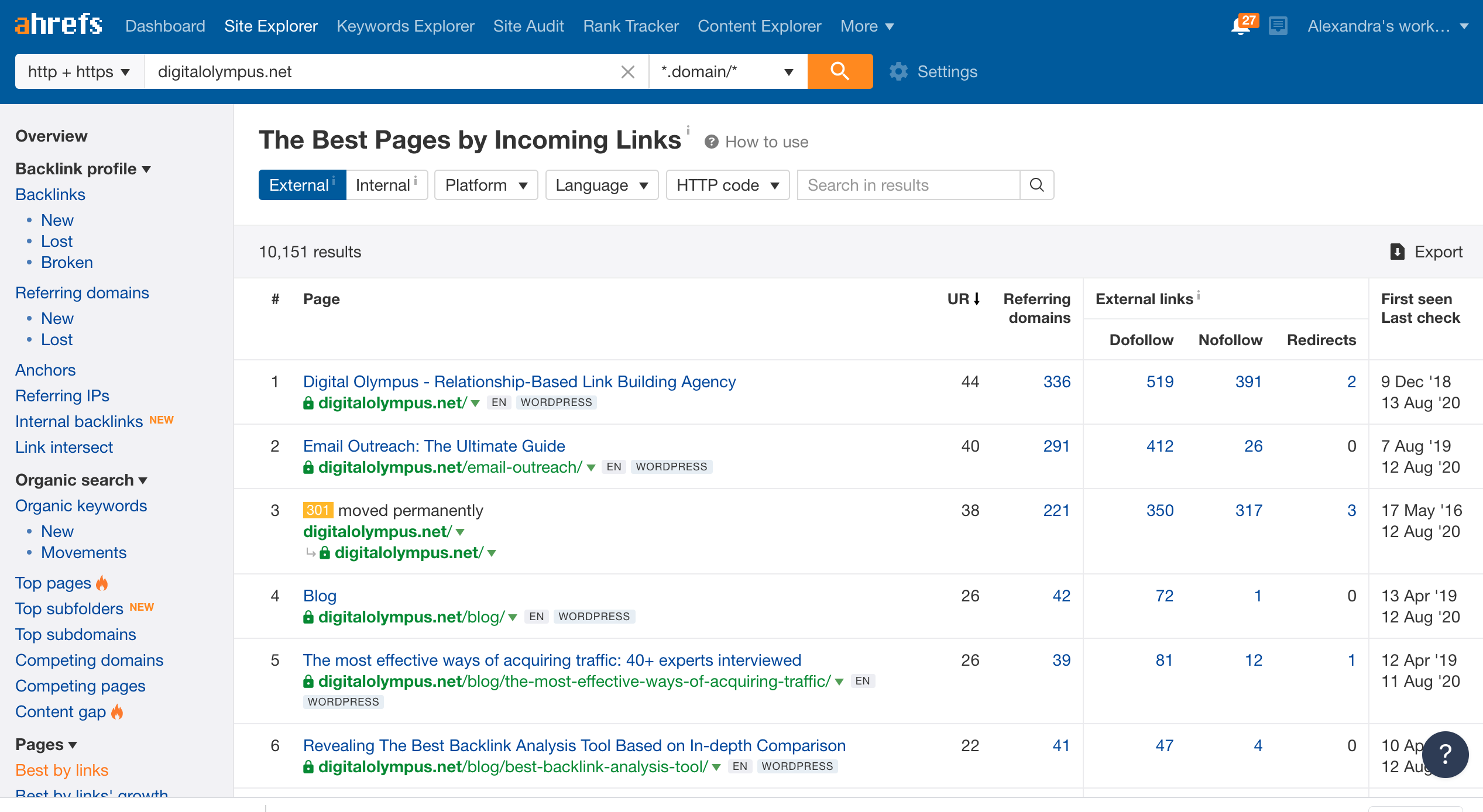Clear the domain search field with X
This screenshot has height=812, width=1483.
(627, 72)
